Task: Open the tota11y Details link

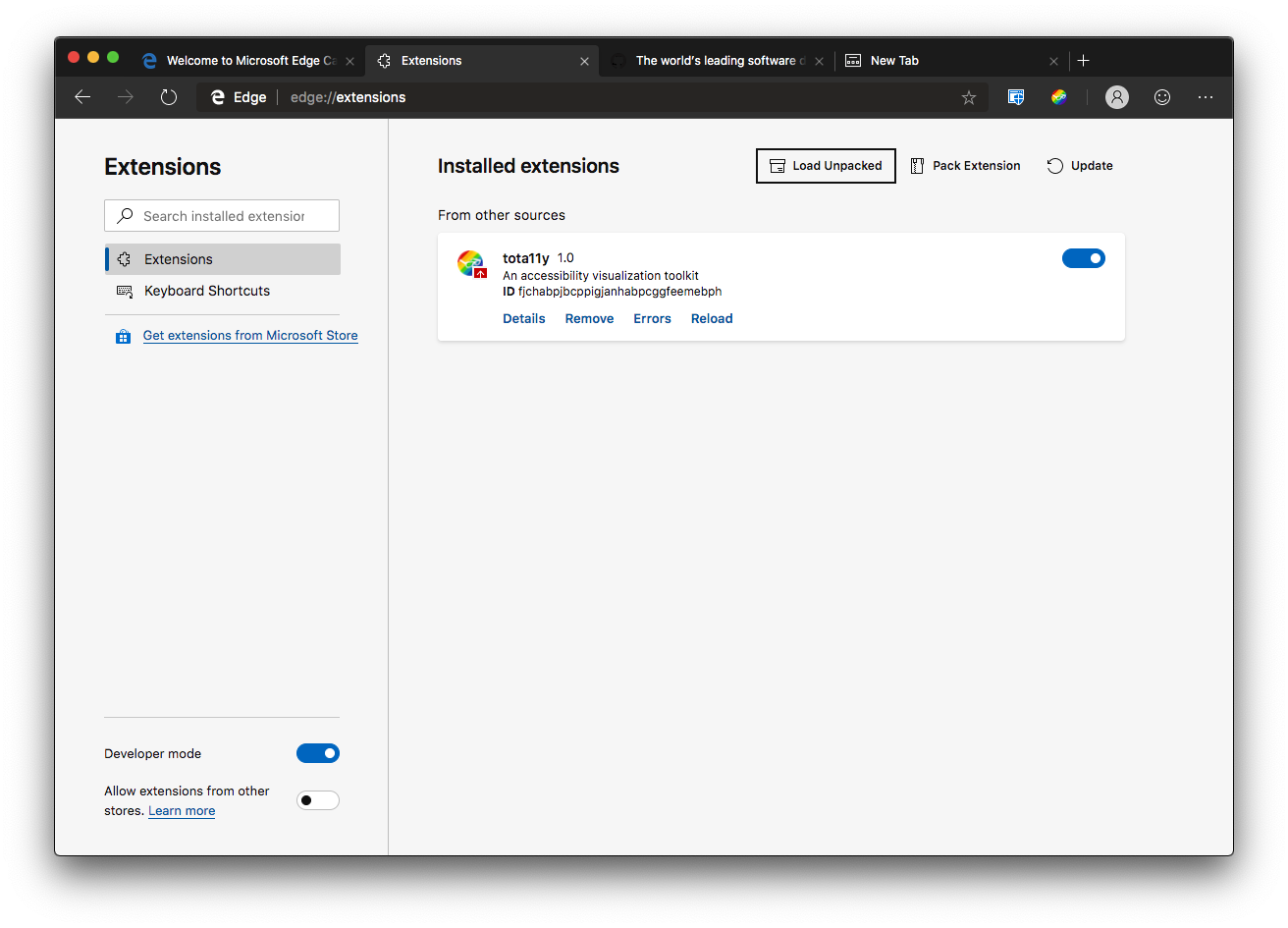Action: (524, 318)
